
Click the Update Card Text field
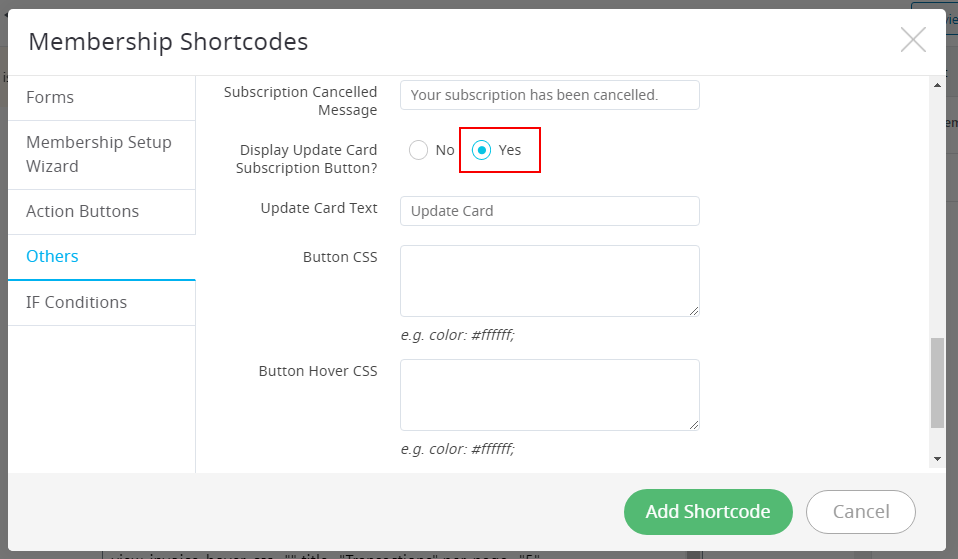(x=550, y=211)
